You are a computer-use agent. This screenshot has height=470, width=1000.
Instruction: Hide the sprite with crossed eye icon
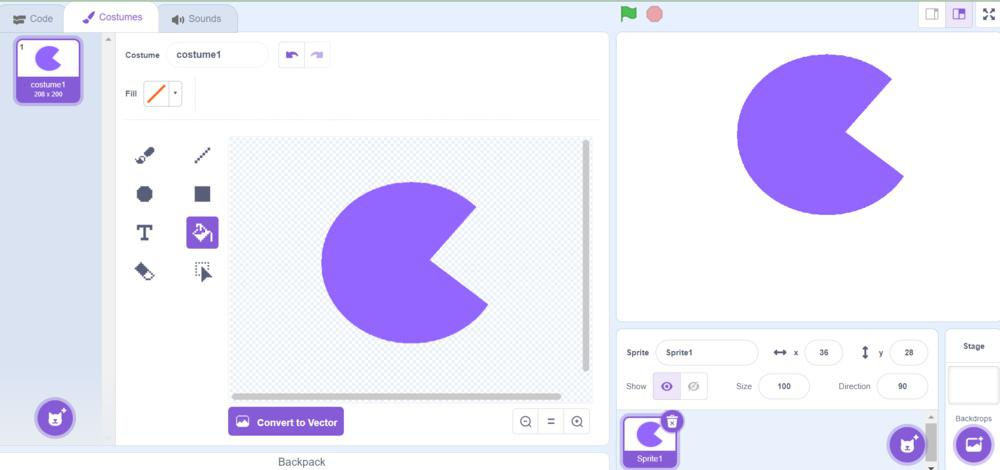pos(694,386)
